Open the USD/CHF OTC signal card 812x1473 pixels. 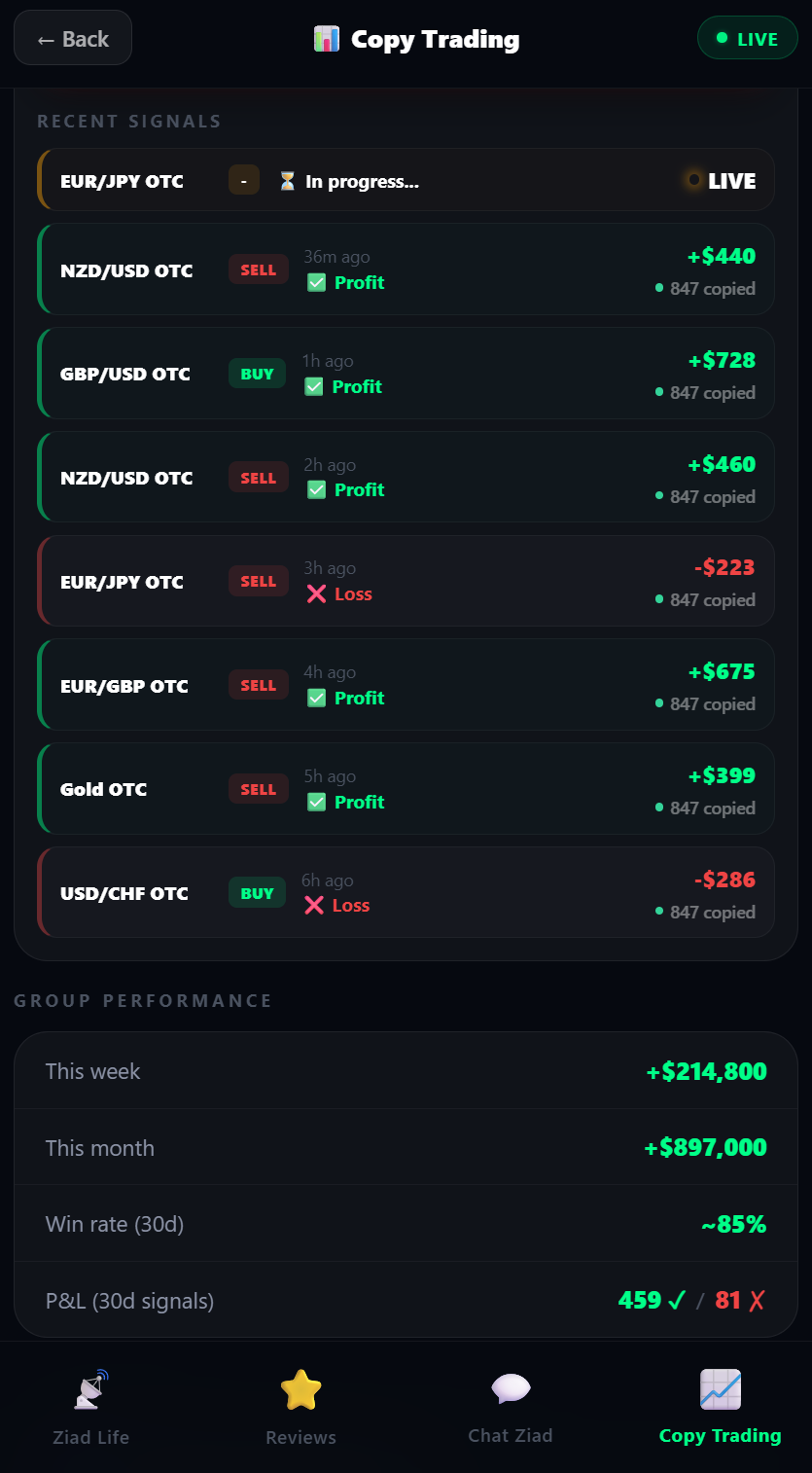pyautogui.click(x=406, y=892)
